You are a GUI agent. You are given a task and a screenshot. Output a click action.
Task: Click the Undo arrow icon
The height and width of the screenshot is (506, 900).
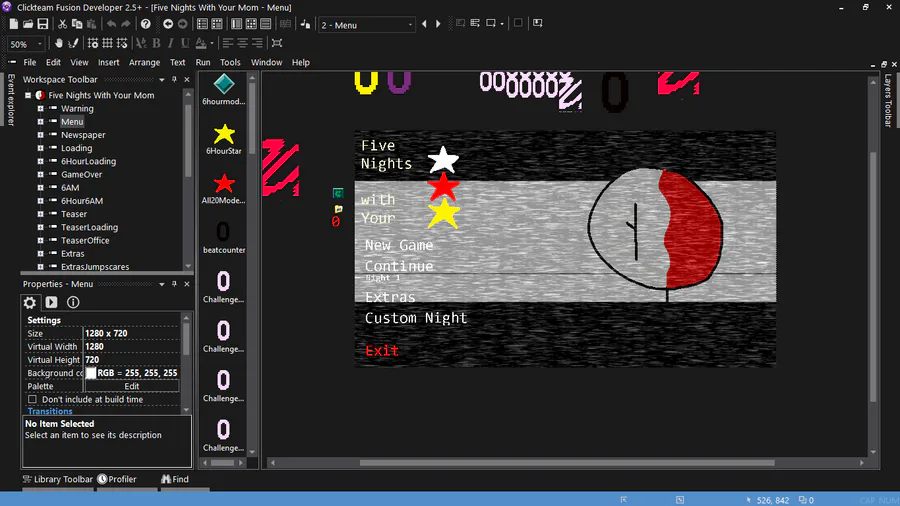click(111, 24)
